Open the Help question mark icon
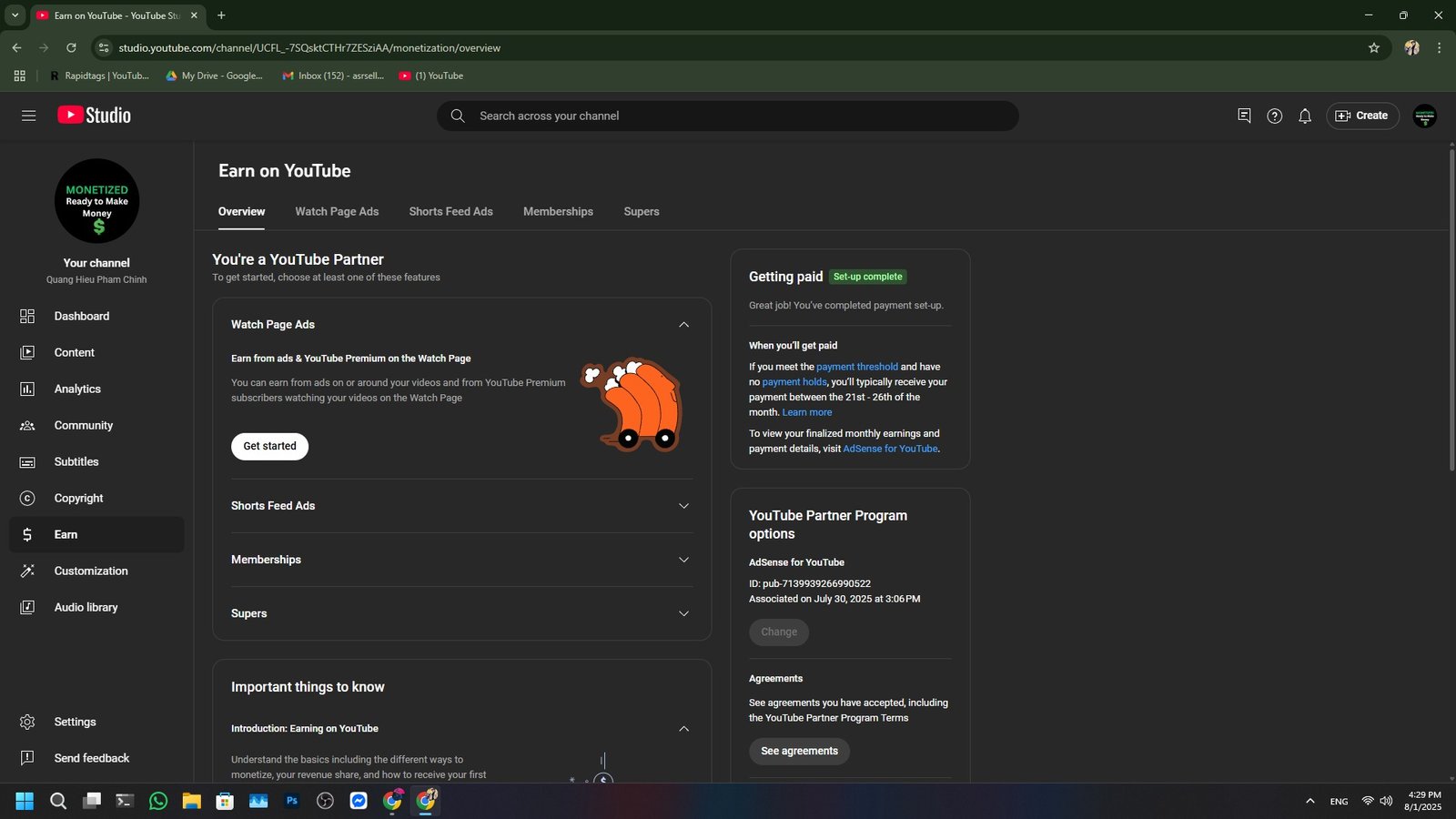This screenshot has height=819, width=1456. (1274, 116)
